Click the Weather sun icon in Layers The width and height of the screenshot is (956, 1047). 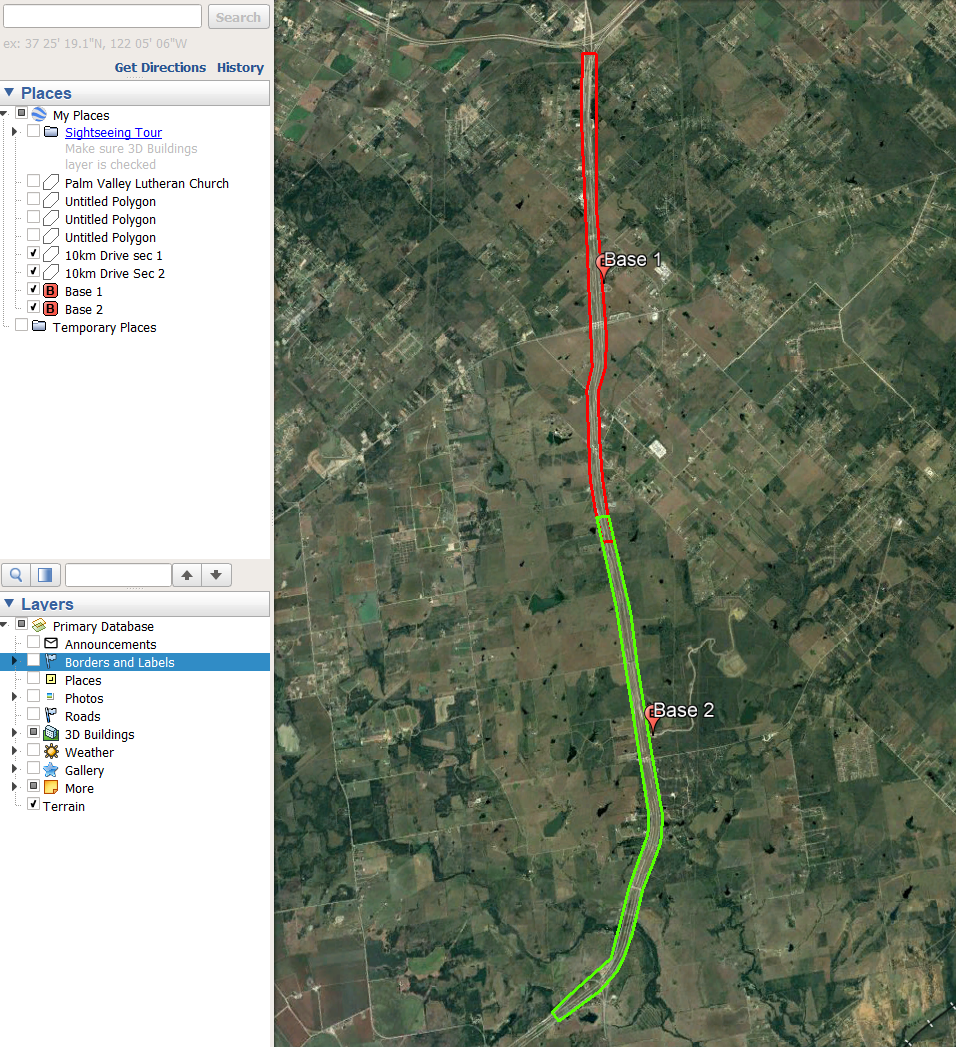pyautogui.click(x=50, y=752)
